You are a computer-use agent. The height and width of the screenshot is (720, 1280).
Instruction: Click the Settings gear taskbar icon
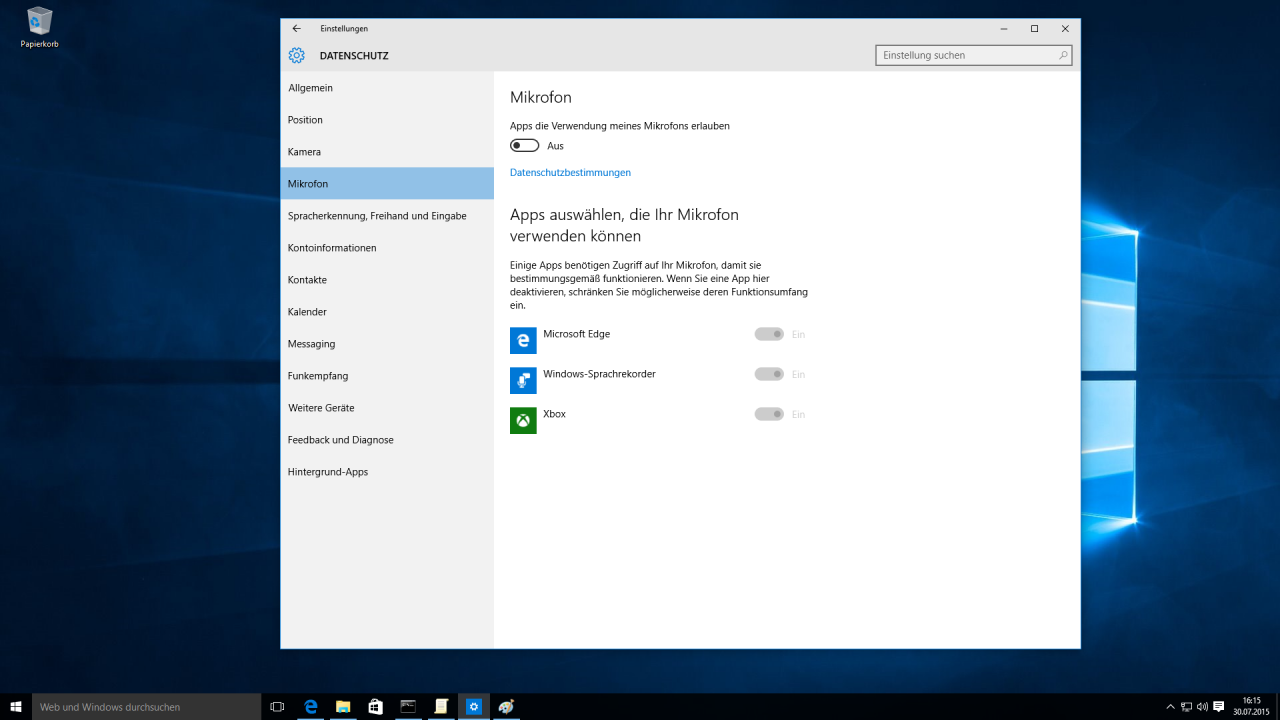point(474,707)
